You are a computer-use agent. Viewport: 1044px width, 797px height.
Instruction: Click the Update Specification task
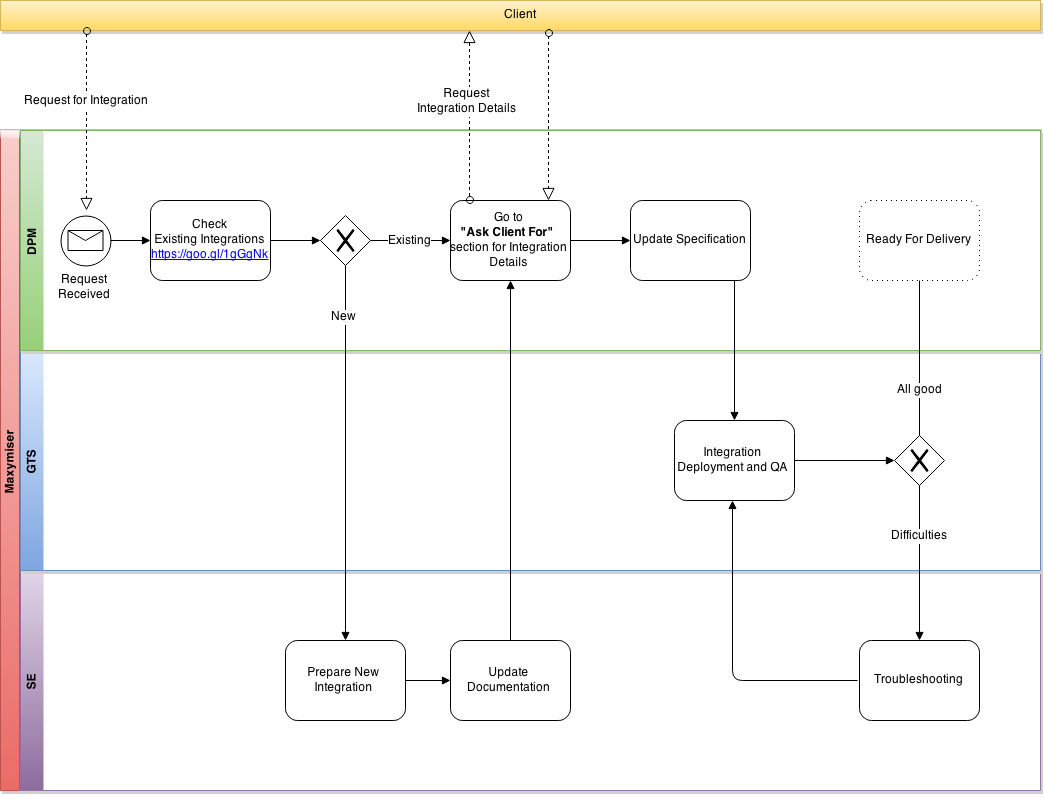(690, 240)
